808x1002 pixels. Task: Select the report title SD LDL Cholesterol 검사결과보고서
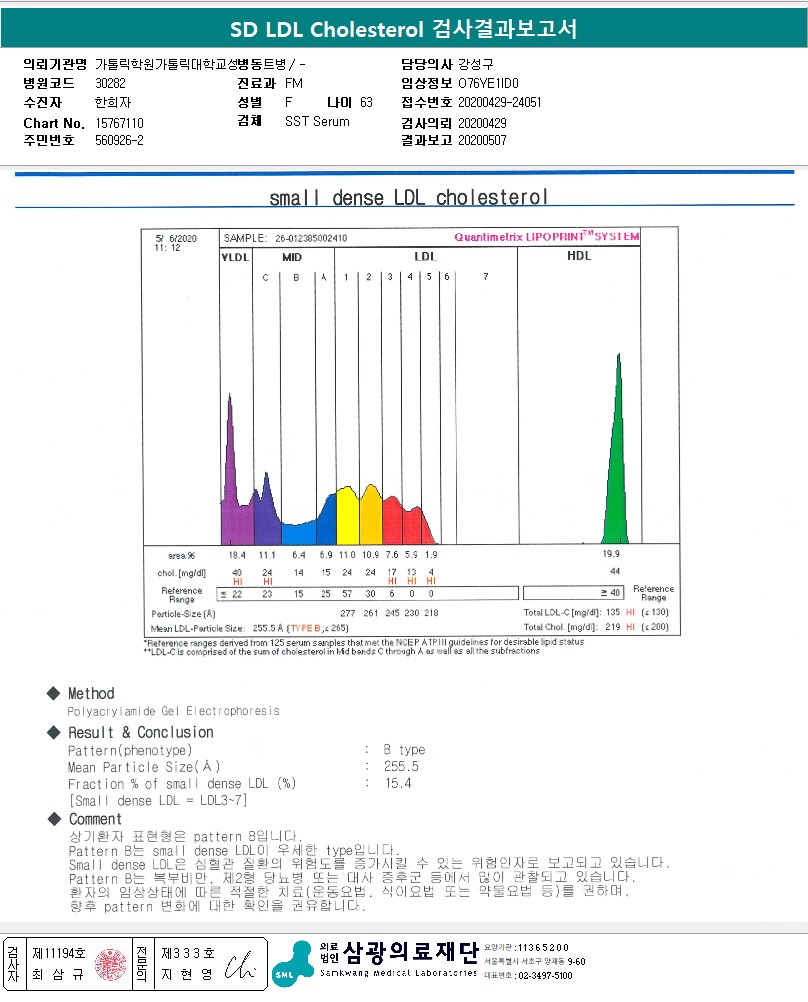click(x=403, y=29)
